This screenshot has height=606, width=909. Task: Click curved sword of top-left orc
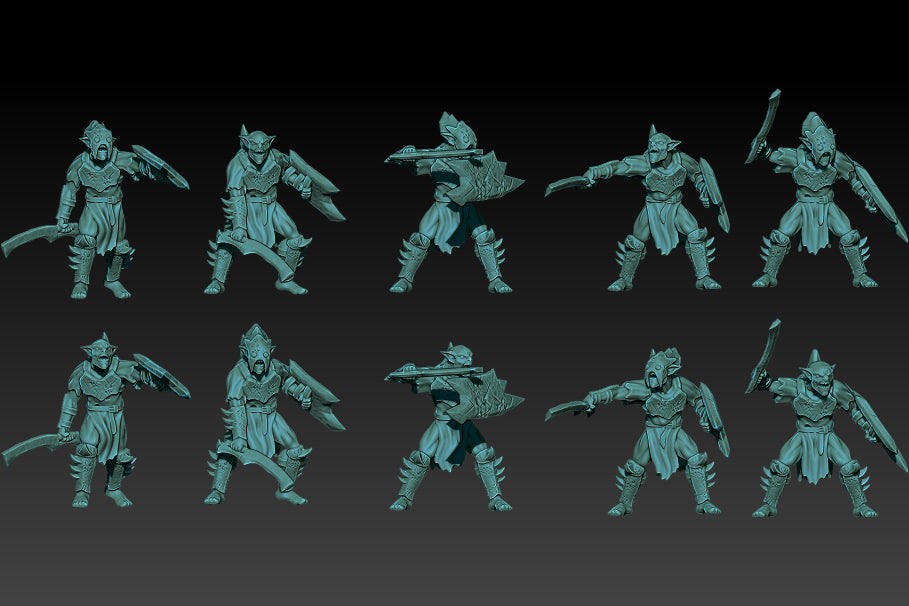coord(30,240)
